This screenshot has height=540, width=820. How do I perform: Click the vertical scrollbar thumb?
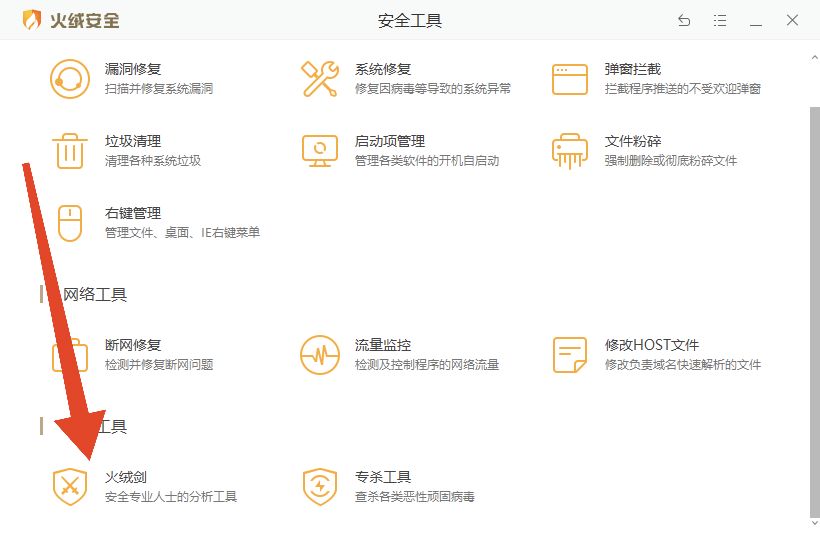pos(815,311)
